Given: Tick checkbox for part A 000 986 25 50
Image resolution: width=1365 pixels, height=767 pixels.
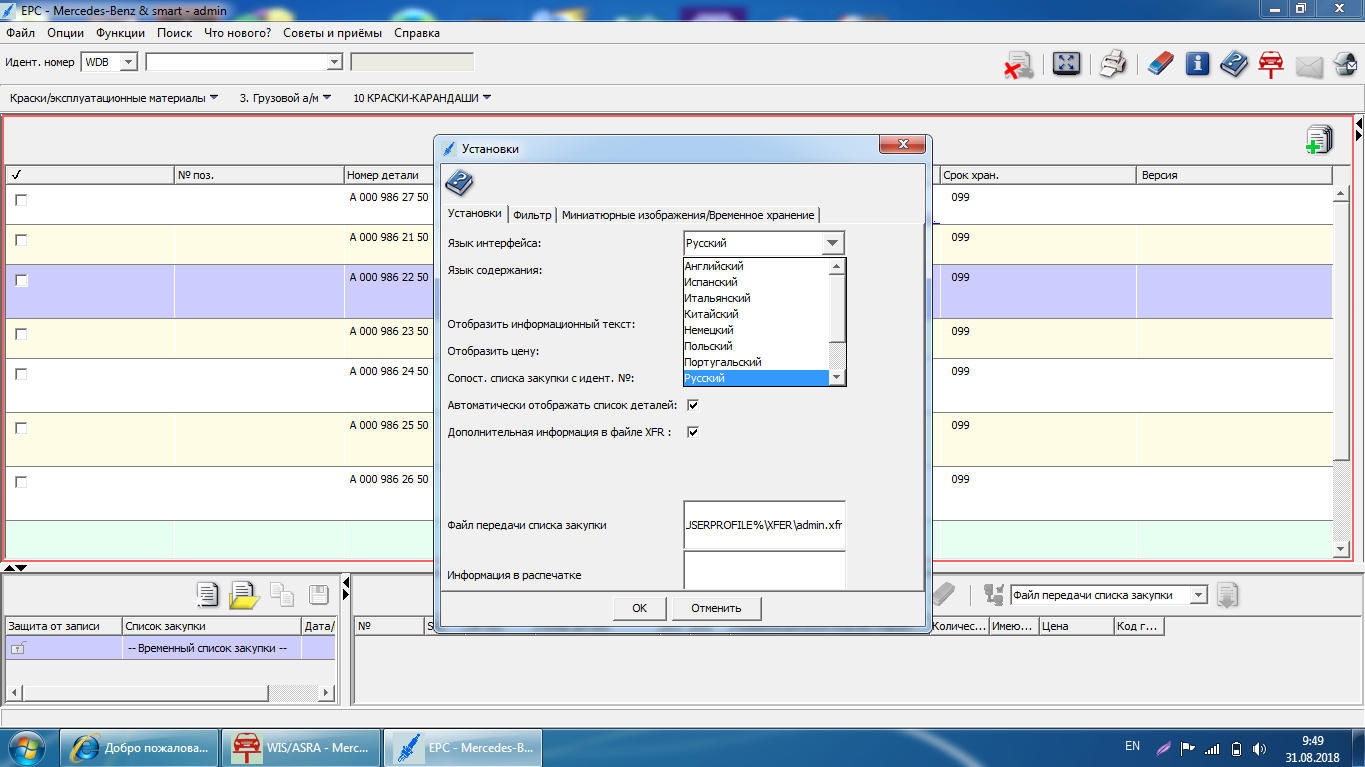Looking at the screenshot, I should (x=21, y=428).
